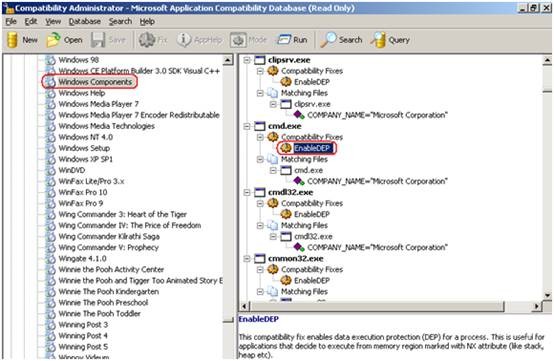554x361 pixels.
Task: Click the right pane scroll down arrow
Action: coord(547,295)
